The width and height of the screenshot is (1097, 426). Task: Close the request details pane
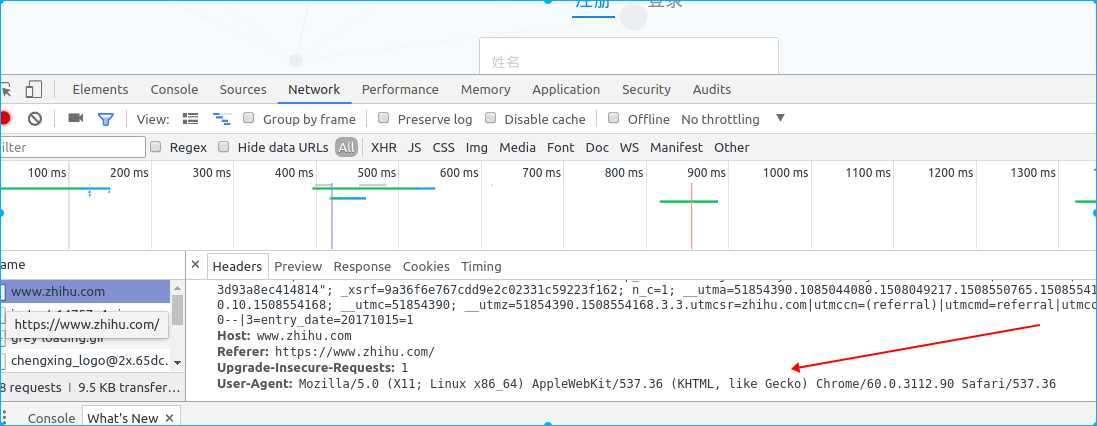click(195, 264)
